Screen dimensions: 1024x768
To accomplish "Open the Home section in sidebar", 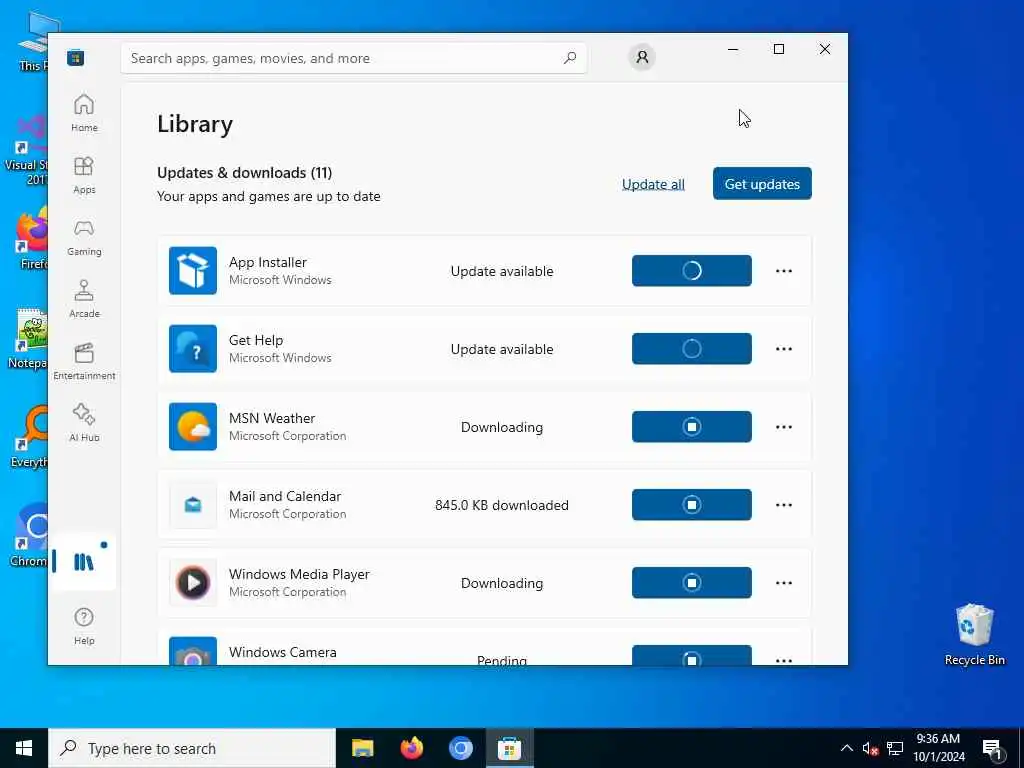I will pyautogui.click(x=84, y=114).
